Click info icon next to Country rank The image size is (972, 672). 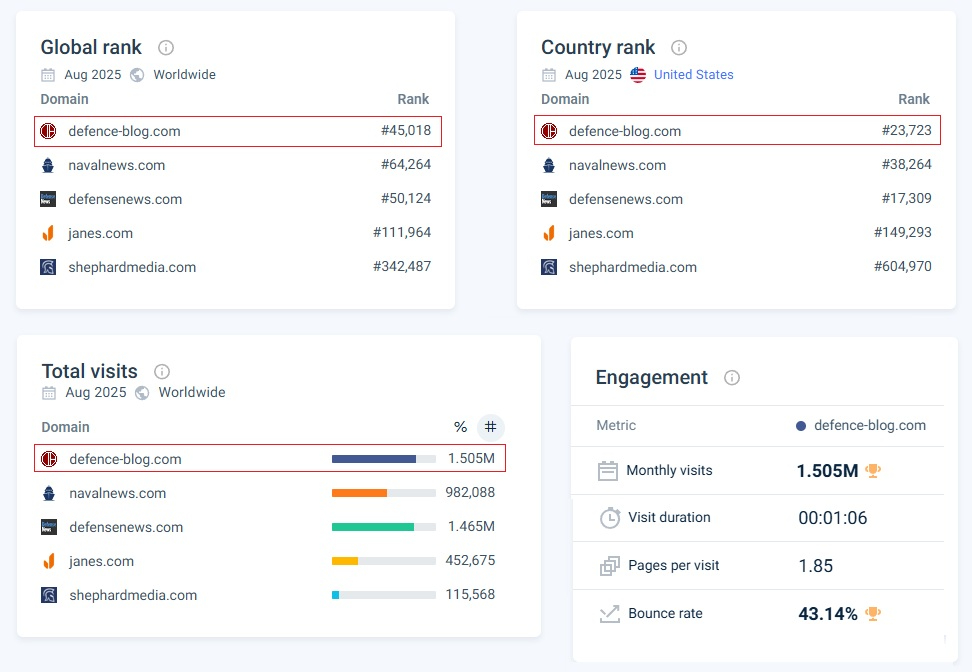tap(679, 47)
